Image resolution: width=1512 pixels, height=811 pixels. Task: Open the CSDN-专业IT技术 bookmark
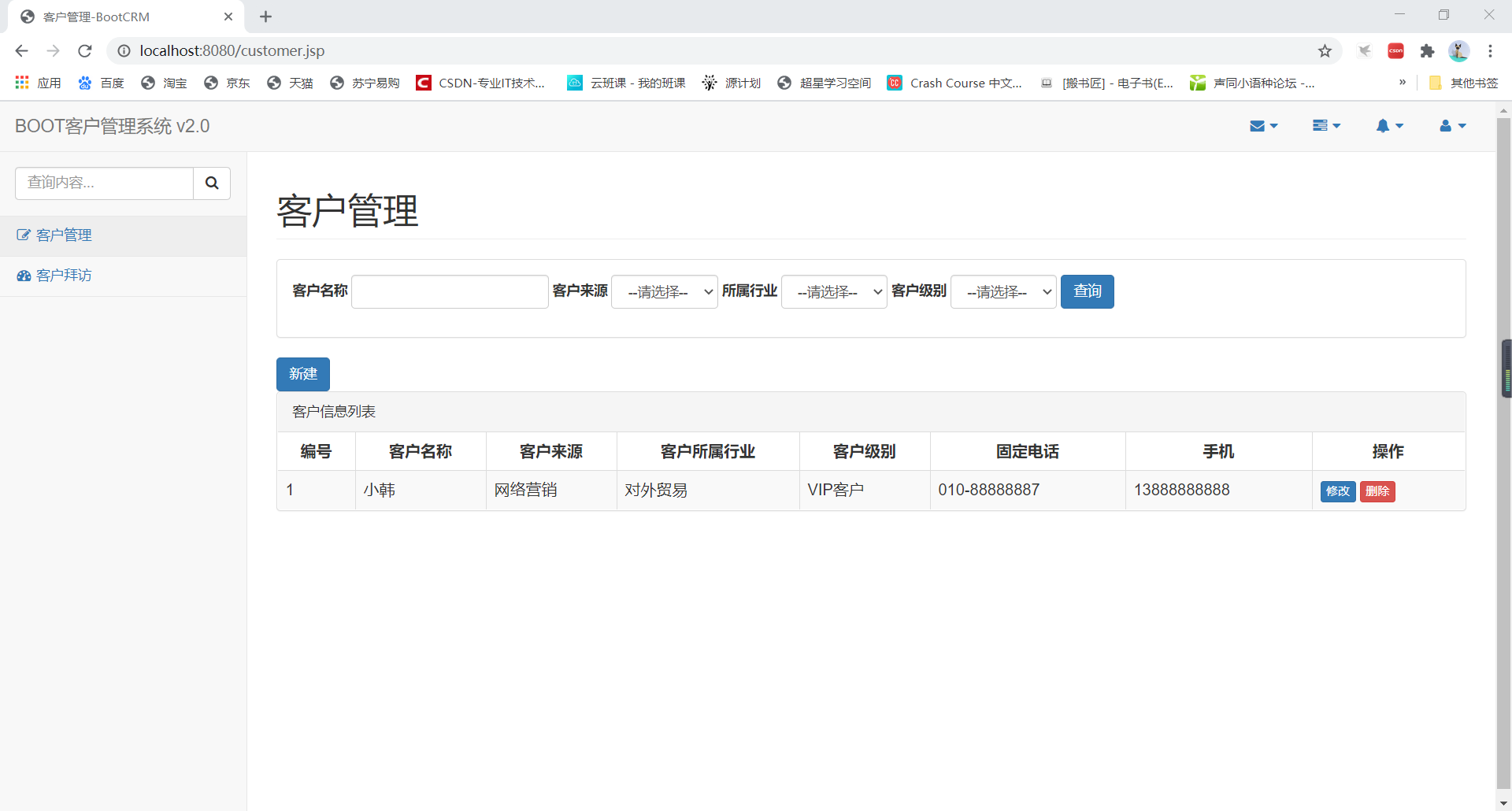coord(481,83)
